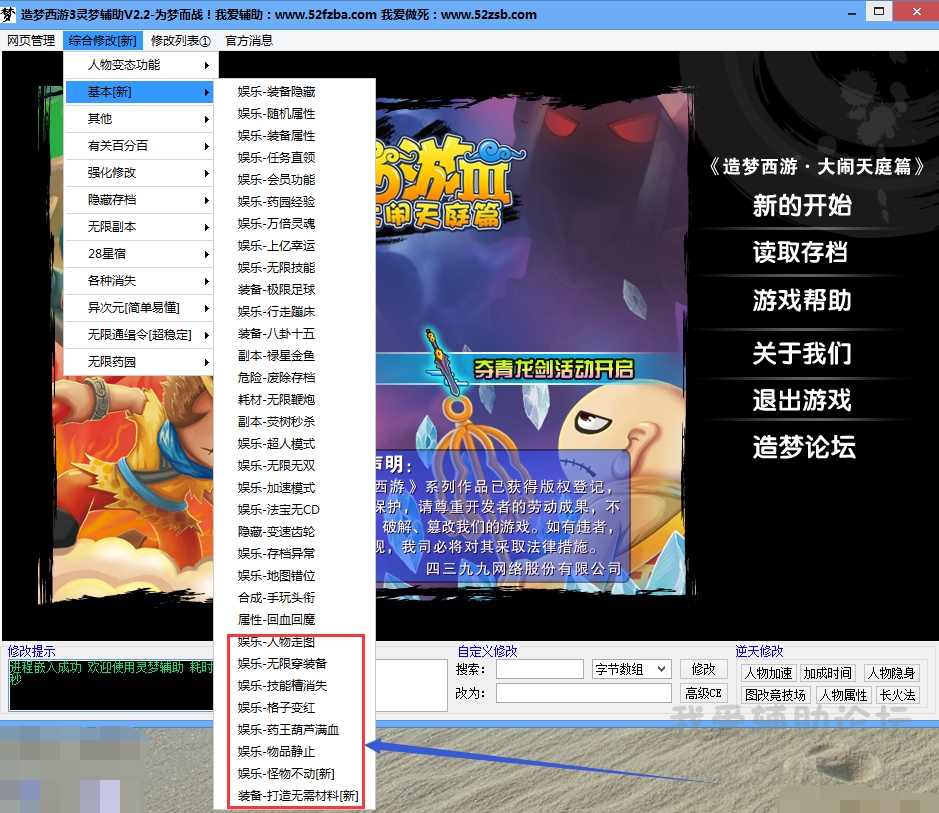Expand the 其他 submenu
Screen dimensions: 939x813
tap(140, 119)
